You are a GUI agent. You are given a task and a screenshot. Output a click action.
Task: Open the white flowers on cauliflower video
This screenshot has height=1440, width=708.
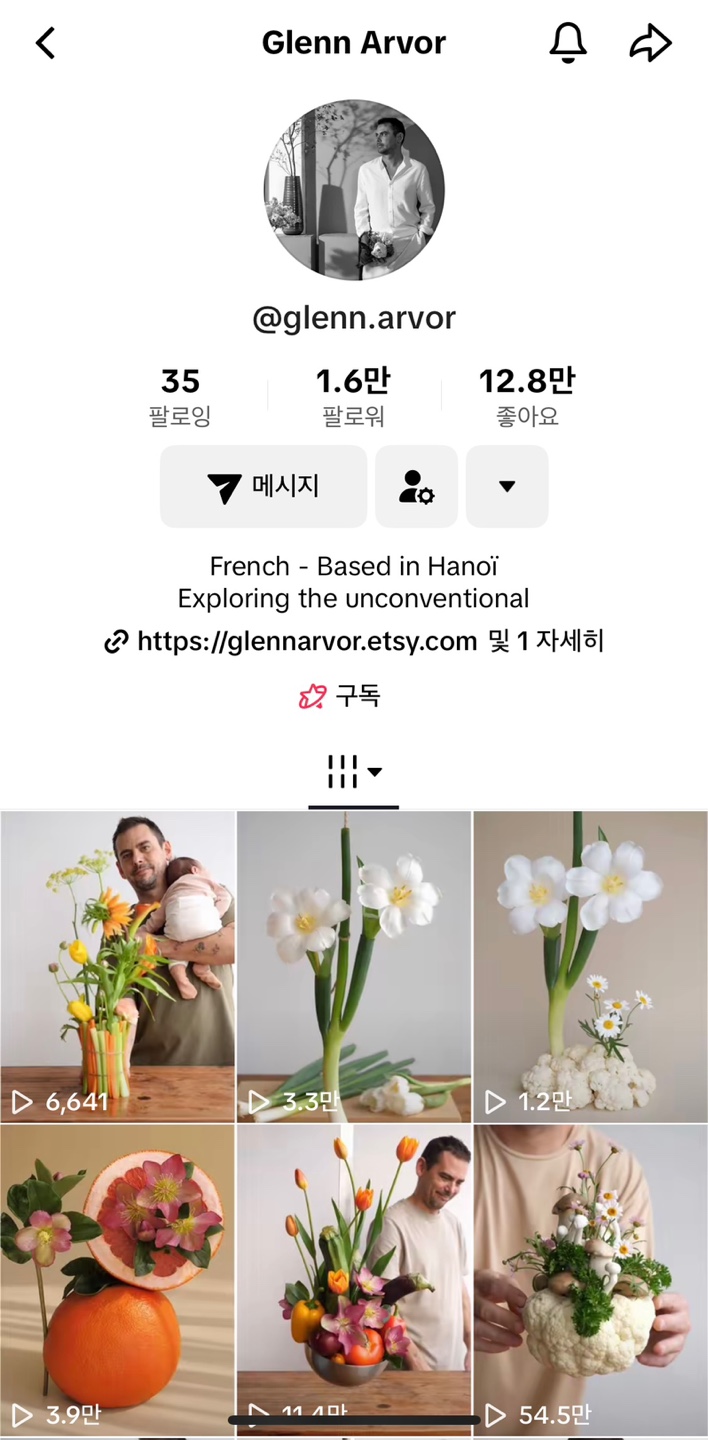click(590, 966)
